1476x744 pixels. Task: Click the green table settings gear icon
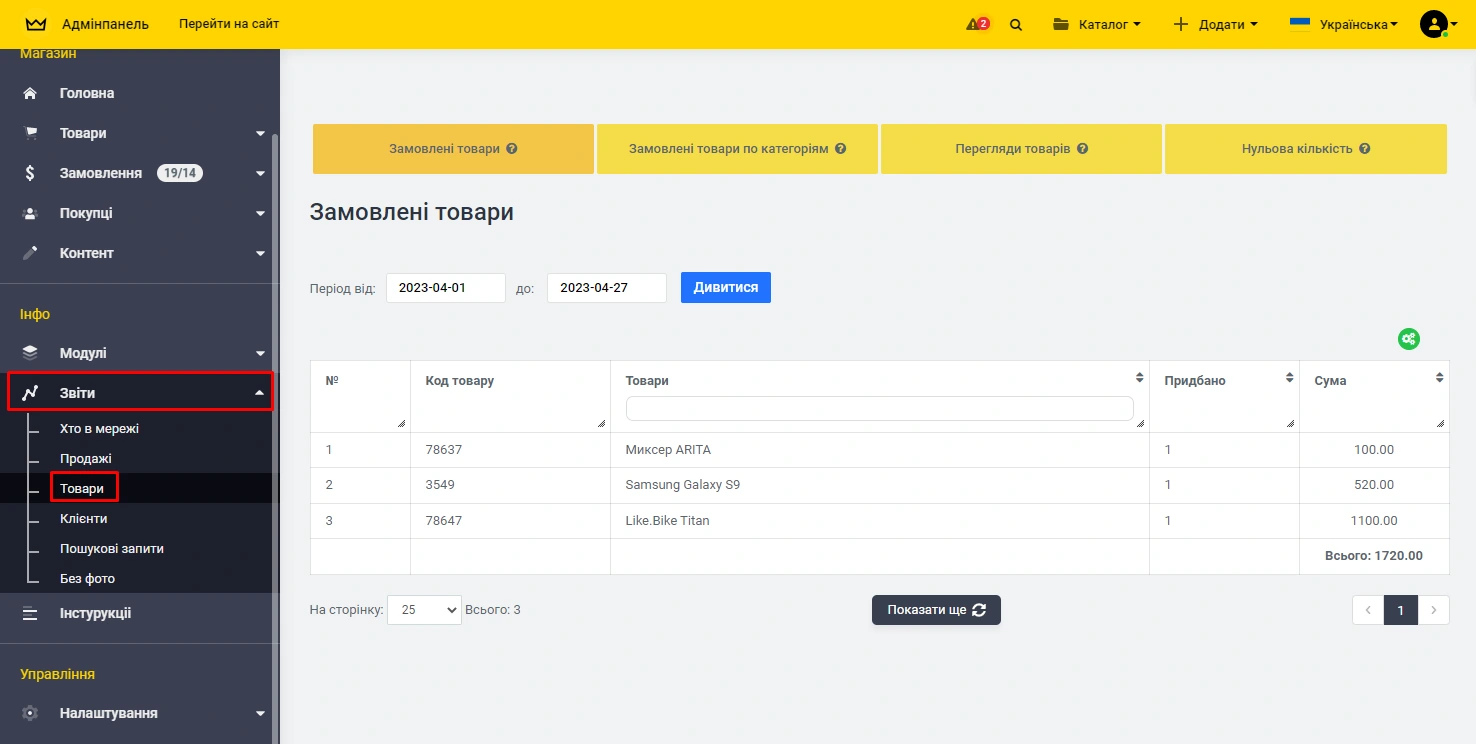pyautogui.click(x=1408, y=339)
